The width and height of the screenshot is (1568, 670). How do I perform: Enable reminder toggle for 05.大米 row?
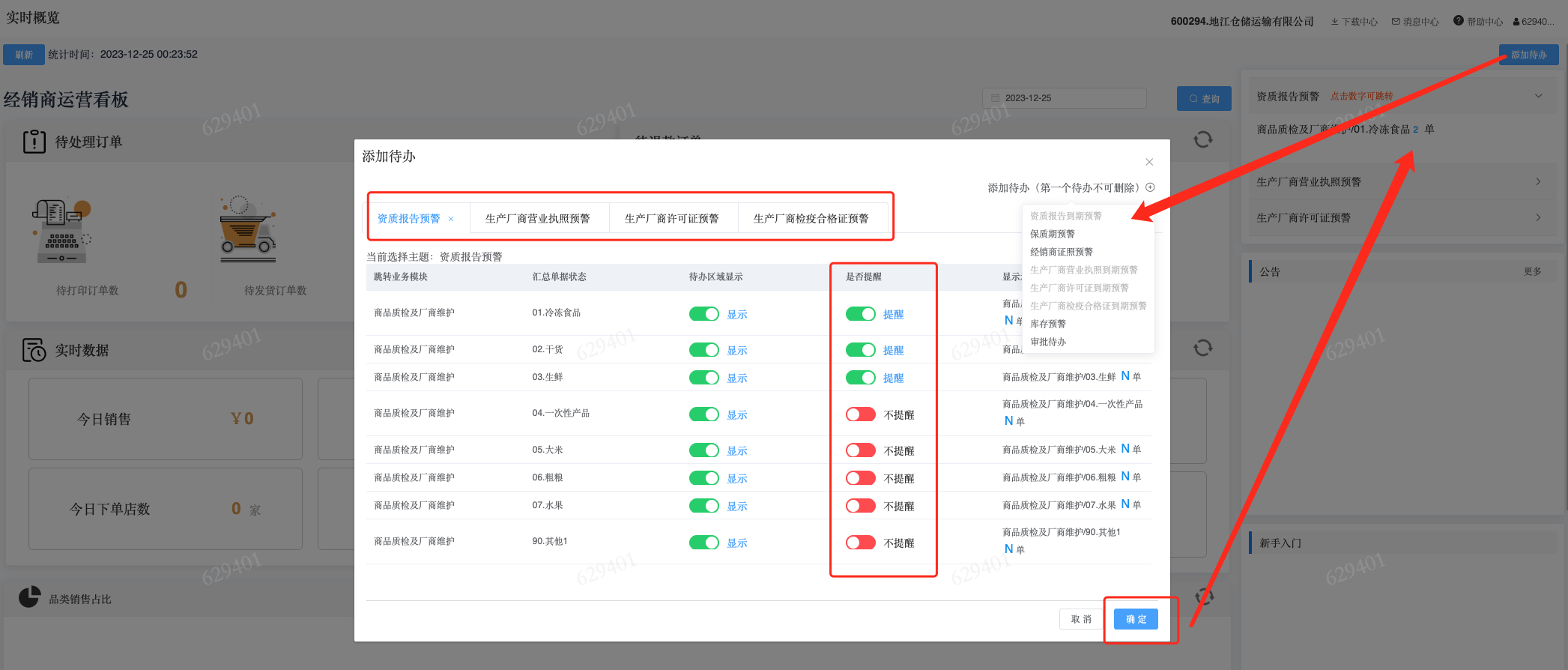pyautogui.click(x=860, y=450)
